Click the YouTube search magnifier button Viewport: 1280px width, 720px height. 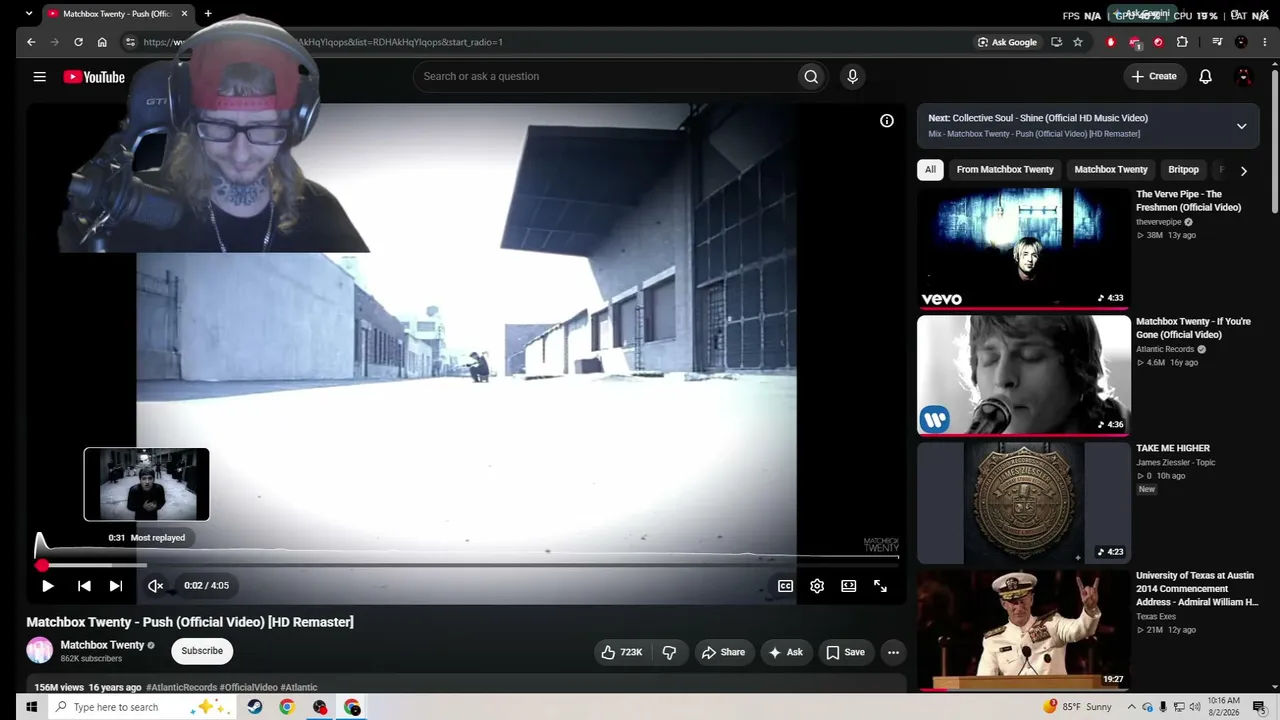(811, 77)
